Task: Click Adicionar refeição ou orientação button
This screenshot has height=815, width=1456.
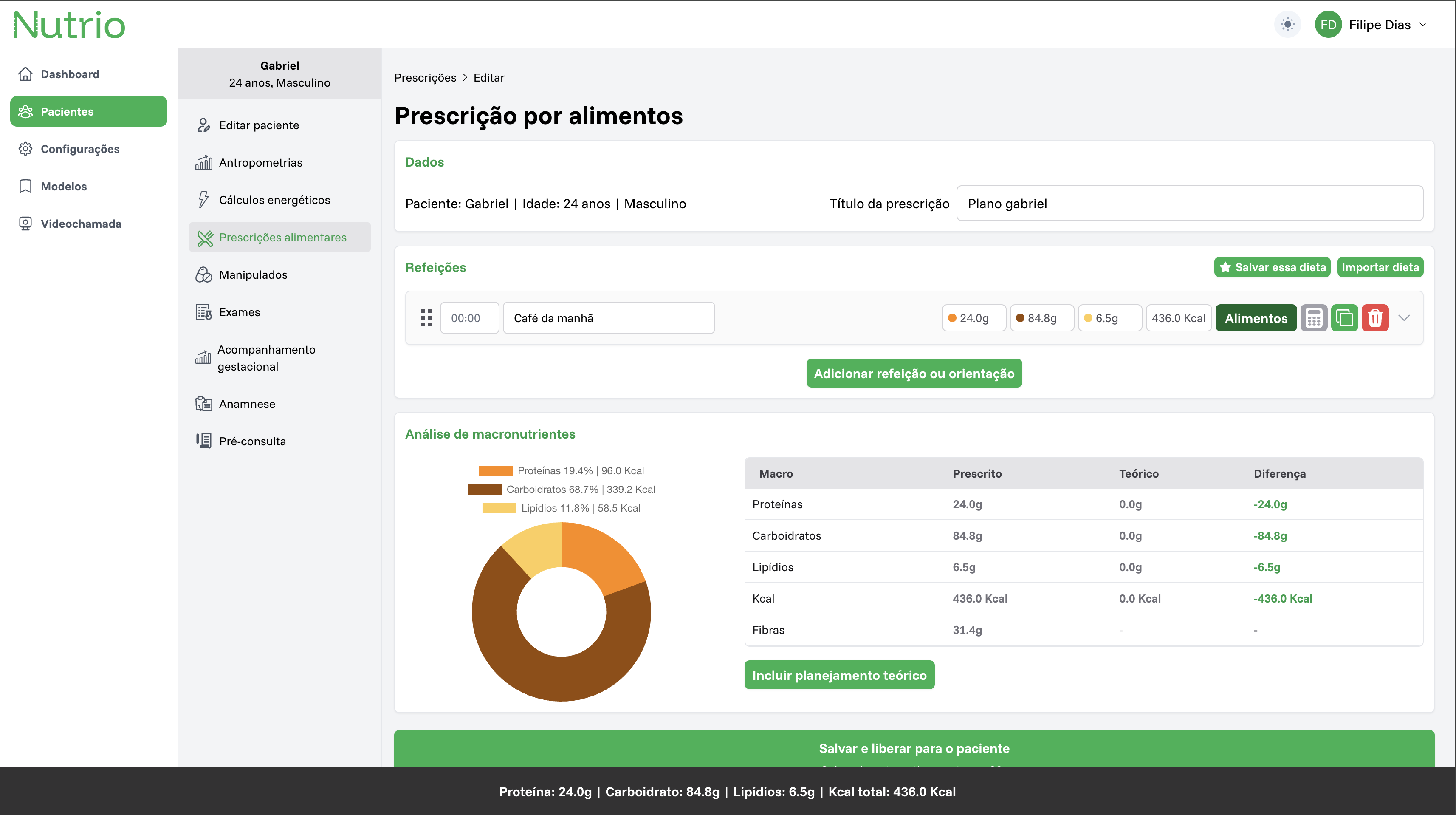Action: point(913,373)
